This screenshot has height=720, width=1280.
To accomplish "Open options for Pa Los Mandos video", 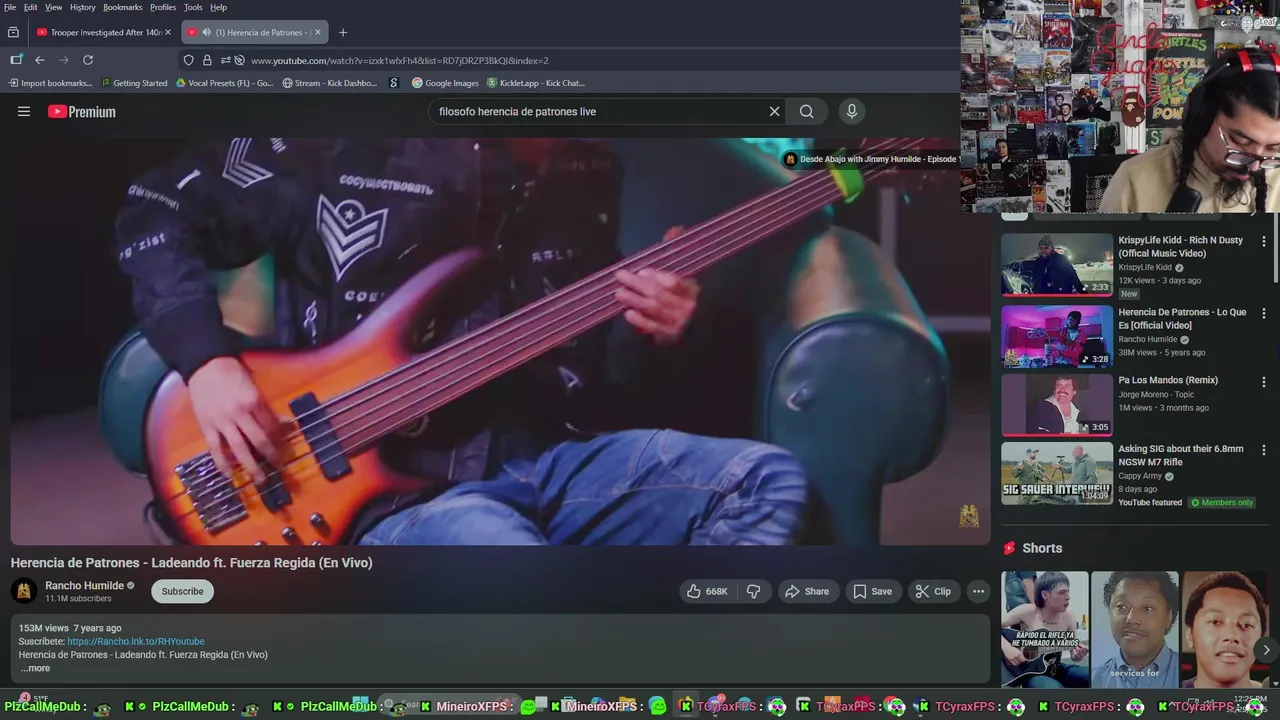I will coord(1264,381).
